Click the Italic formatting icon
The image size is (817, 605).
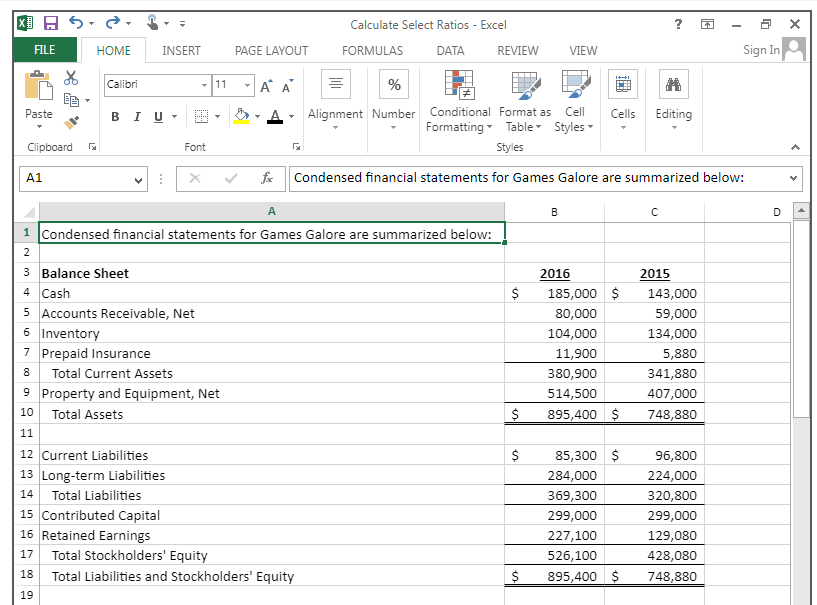pyautogui.click(x=137, y=116)
